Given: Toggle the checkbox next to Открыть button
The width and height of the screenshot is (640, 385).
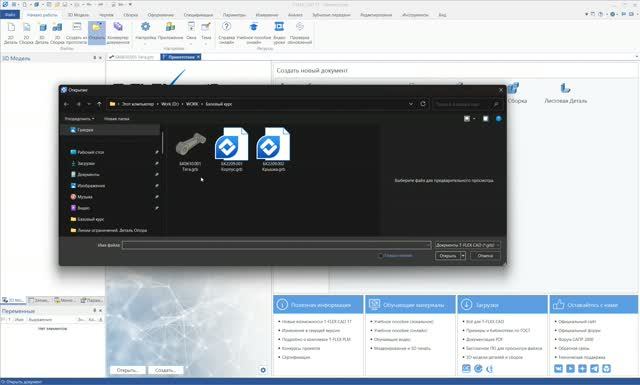Looking at the screenshot, I should coord(380,256).
